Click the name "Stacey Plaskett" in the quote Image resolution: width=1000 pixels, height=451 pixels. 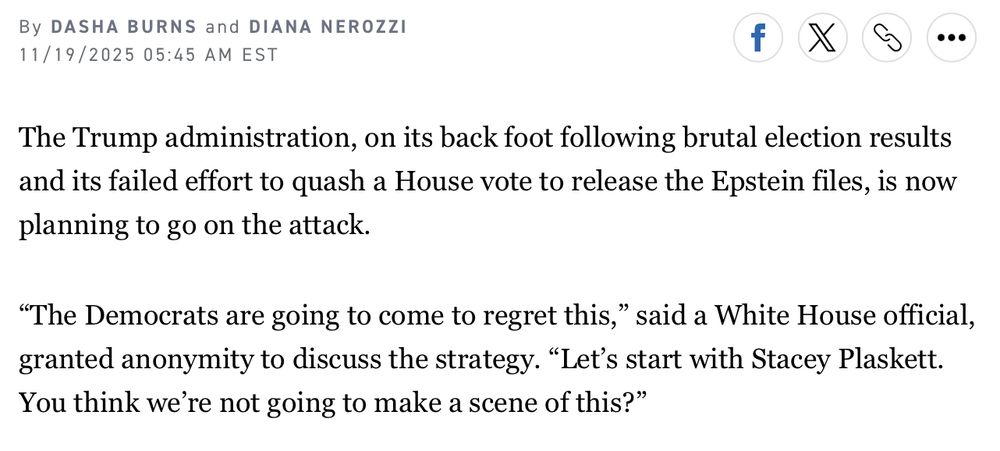coord(847,360)
